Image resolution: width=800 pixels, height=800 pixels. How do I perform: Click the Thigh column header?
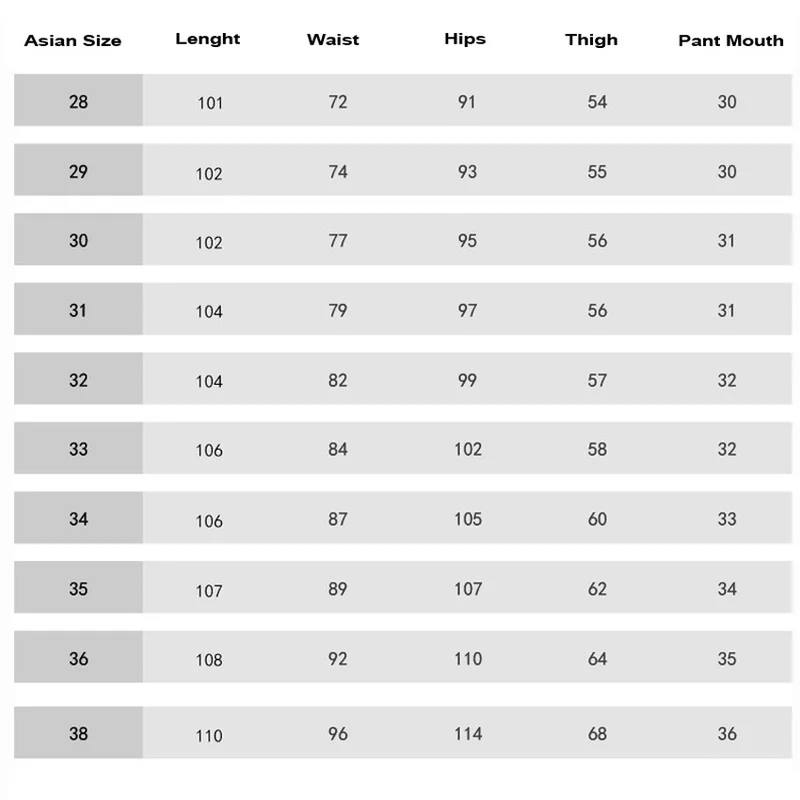[x=591, y=40]
